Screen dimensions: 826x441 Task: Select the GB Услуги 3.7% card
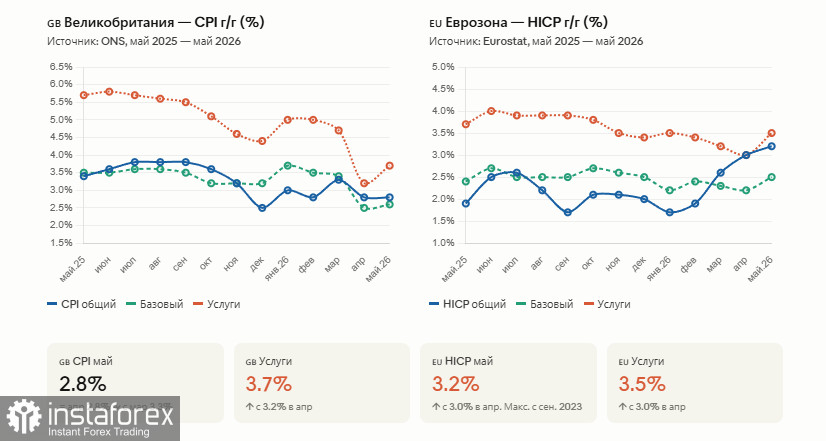tap(322, 383)
